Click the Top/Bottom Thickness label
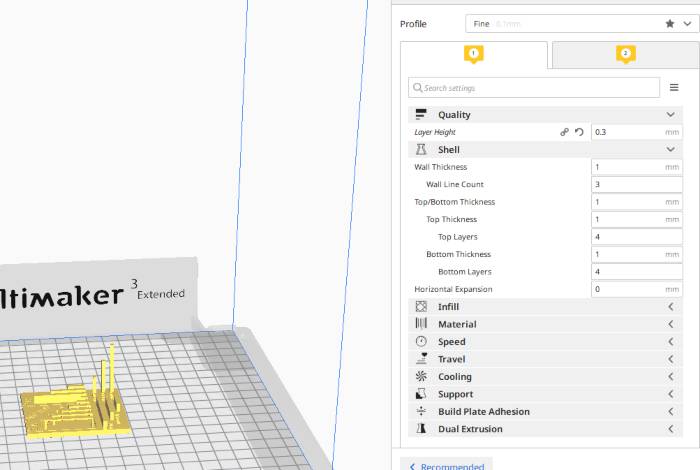 (x=454, y=202)
